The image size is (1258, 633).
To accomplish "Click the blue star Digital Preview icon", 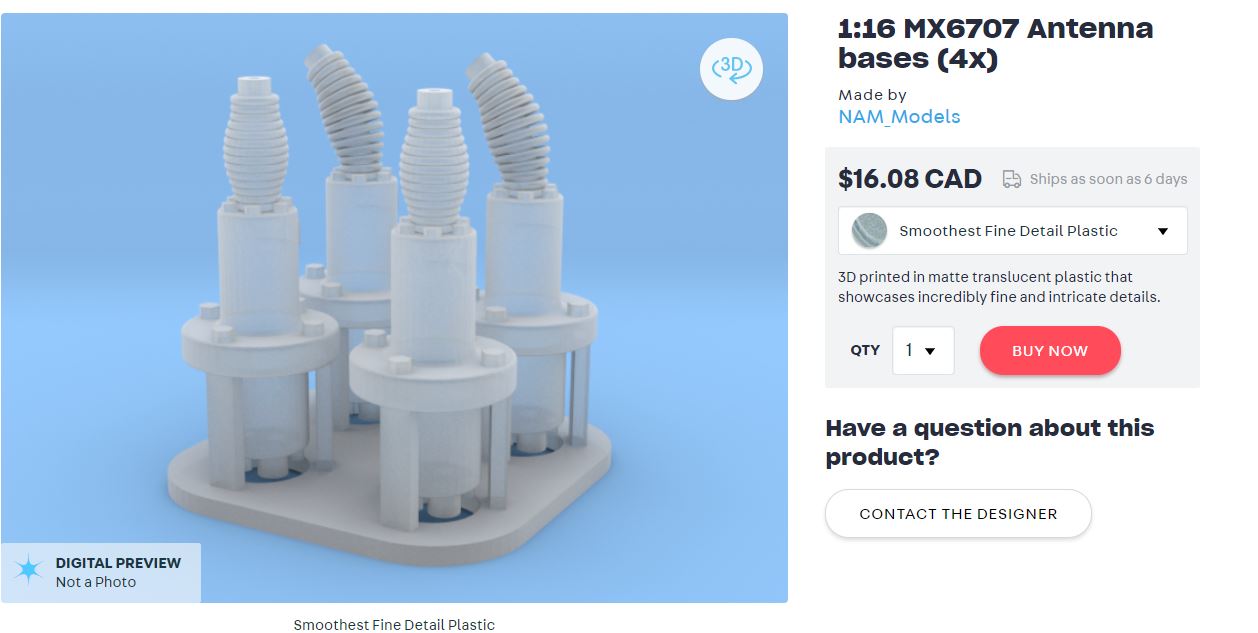I will coord(28,572).
